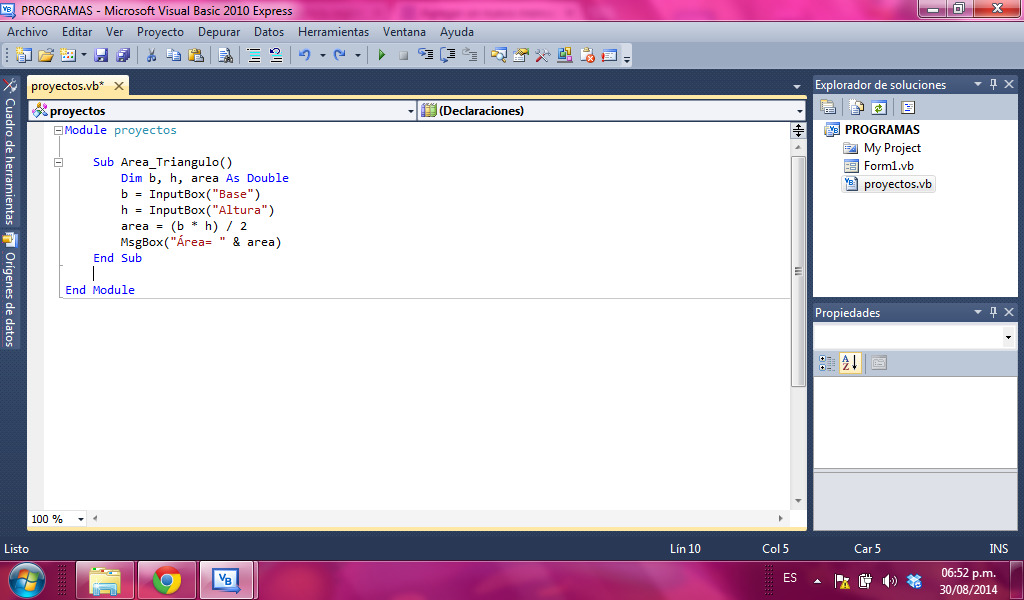Open the Editar menu
1024x600 pixels.
77,32
